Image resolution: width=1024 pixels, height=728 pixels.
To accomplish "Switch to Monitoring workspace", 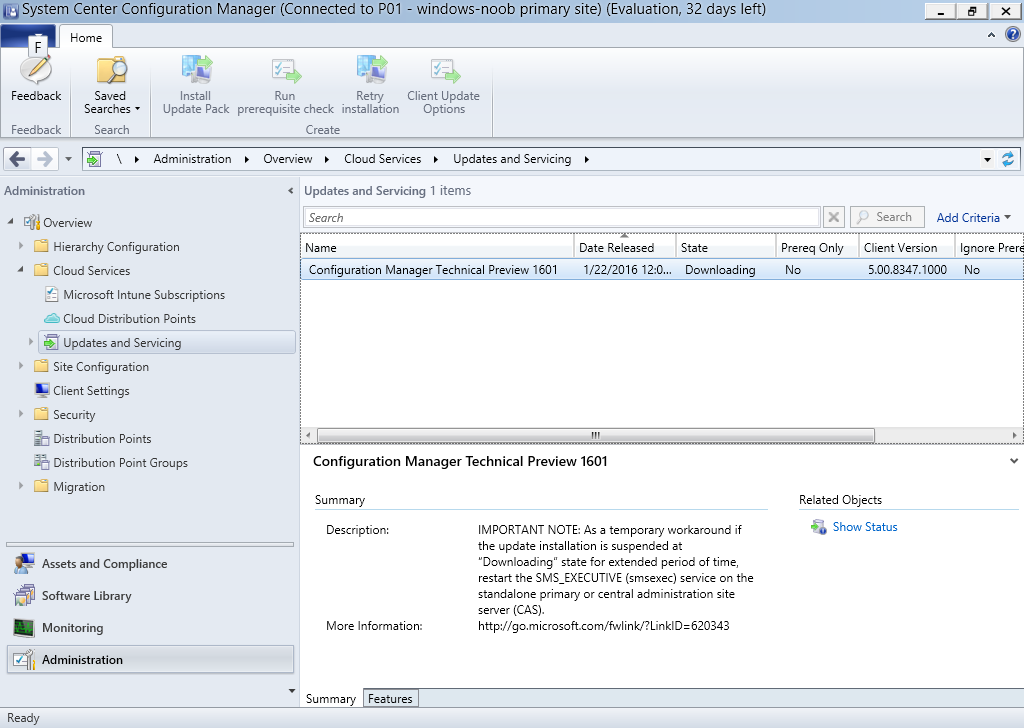I will click(150, 627).
